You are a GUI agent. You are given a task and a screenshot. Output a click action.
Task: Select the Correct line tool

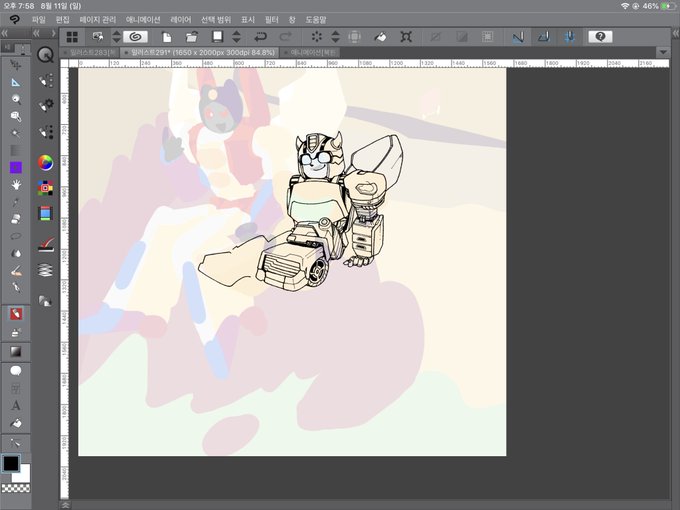[x=16, y=443]
